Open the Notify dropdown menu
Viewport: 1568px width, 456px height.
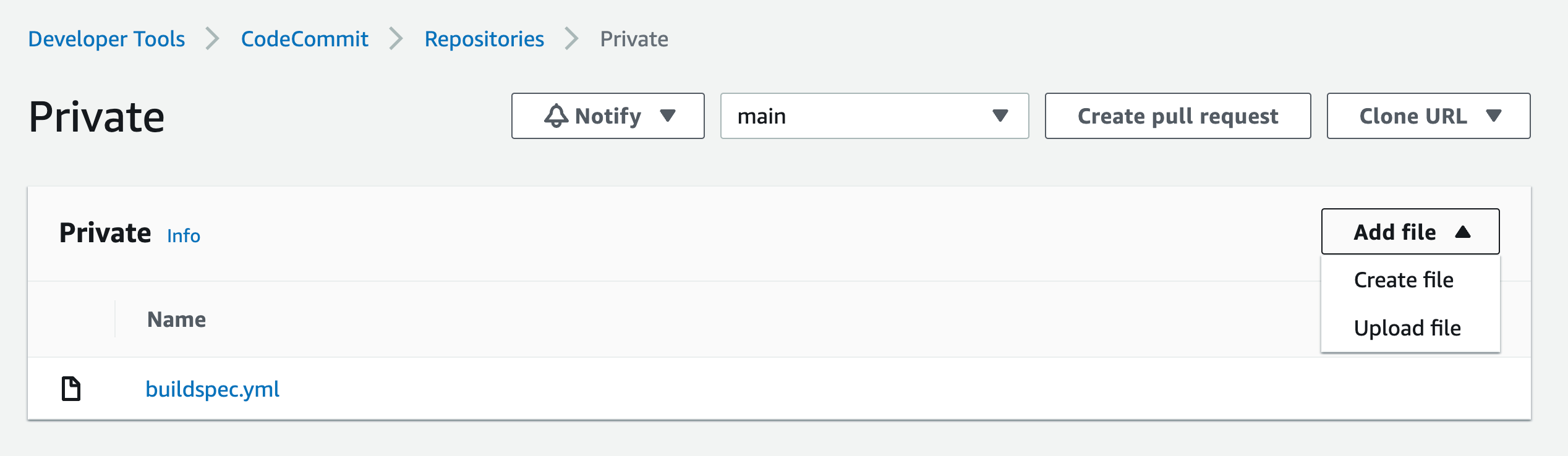pos(607,116)
